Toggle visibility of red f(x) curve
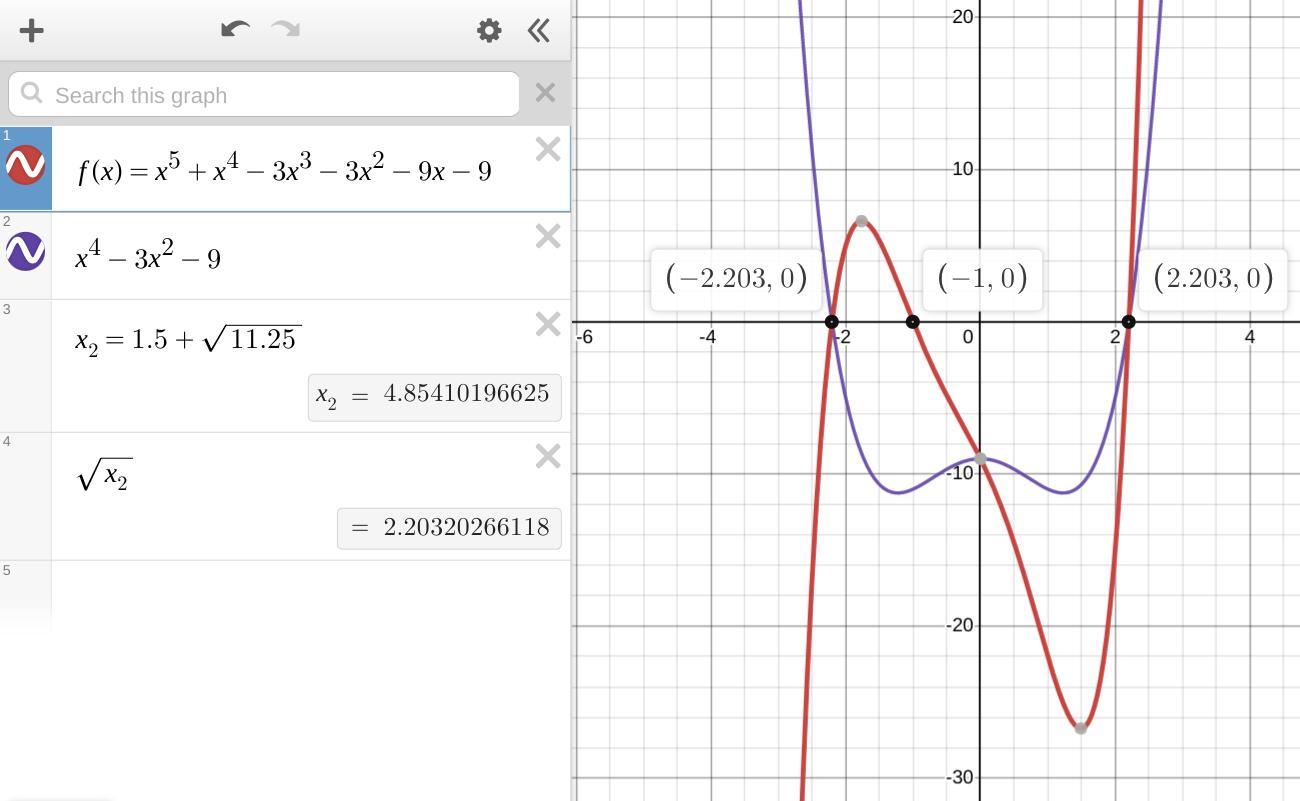This screenshot has height=801, width=1300. click(25, 165)
